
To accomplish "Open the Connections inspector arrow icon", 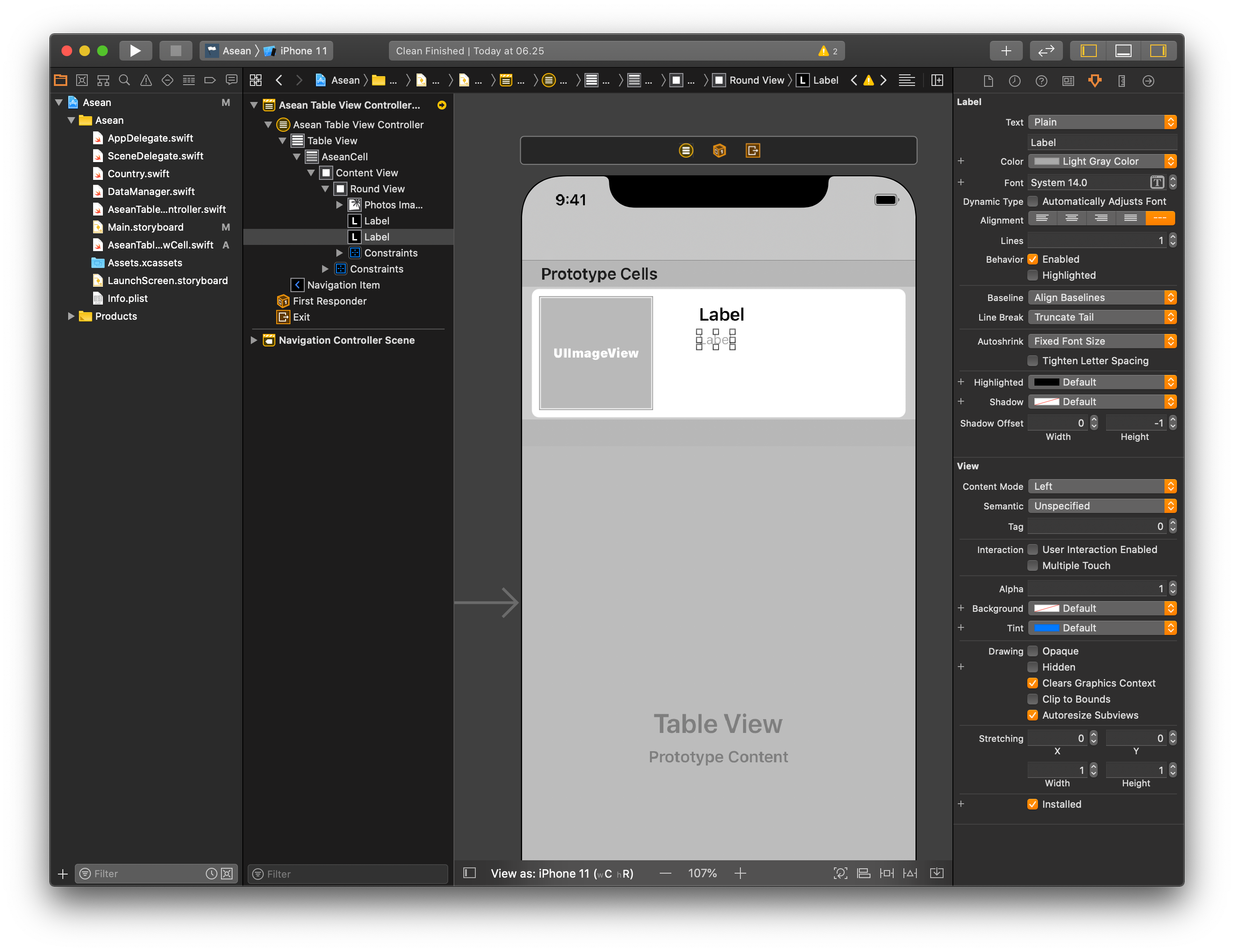I will point(1148,81).
